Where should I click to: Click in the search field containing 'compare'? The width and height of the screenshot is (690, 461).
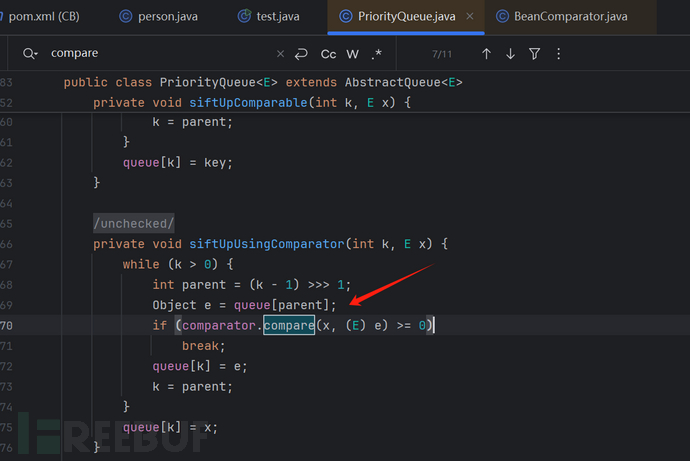[150, 53]
